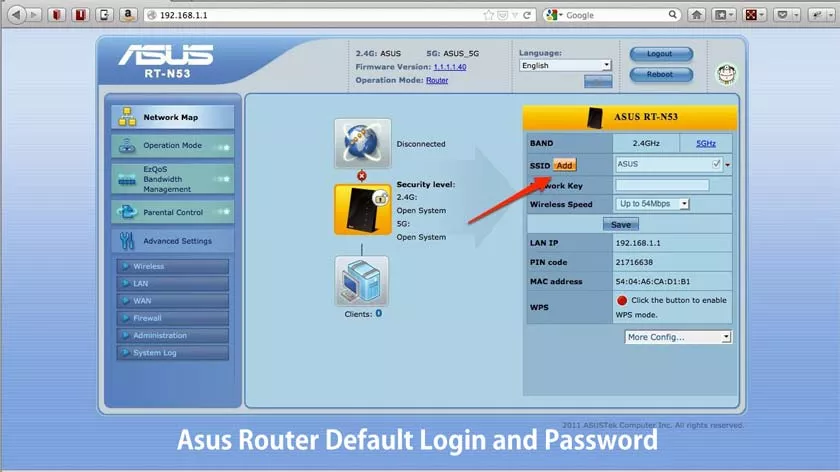Click the browser forward arrow
The image size is (840, 472).
(34, 15)
